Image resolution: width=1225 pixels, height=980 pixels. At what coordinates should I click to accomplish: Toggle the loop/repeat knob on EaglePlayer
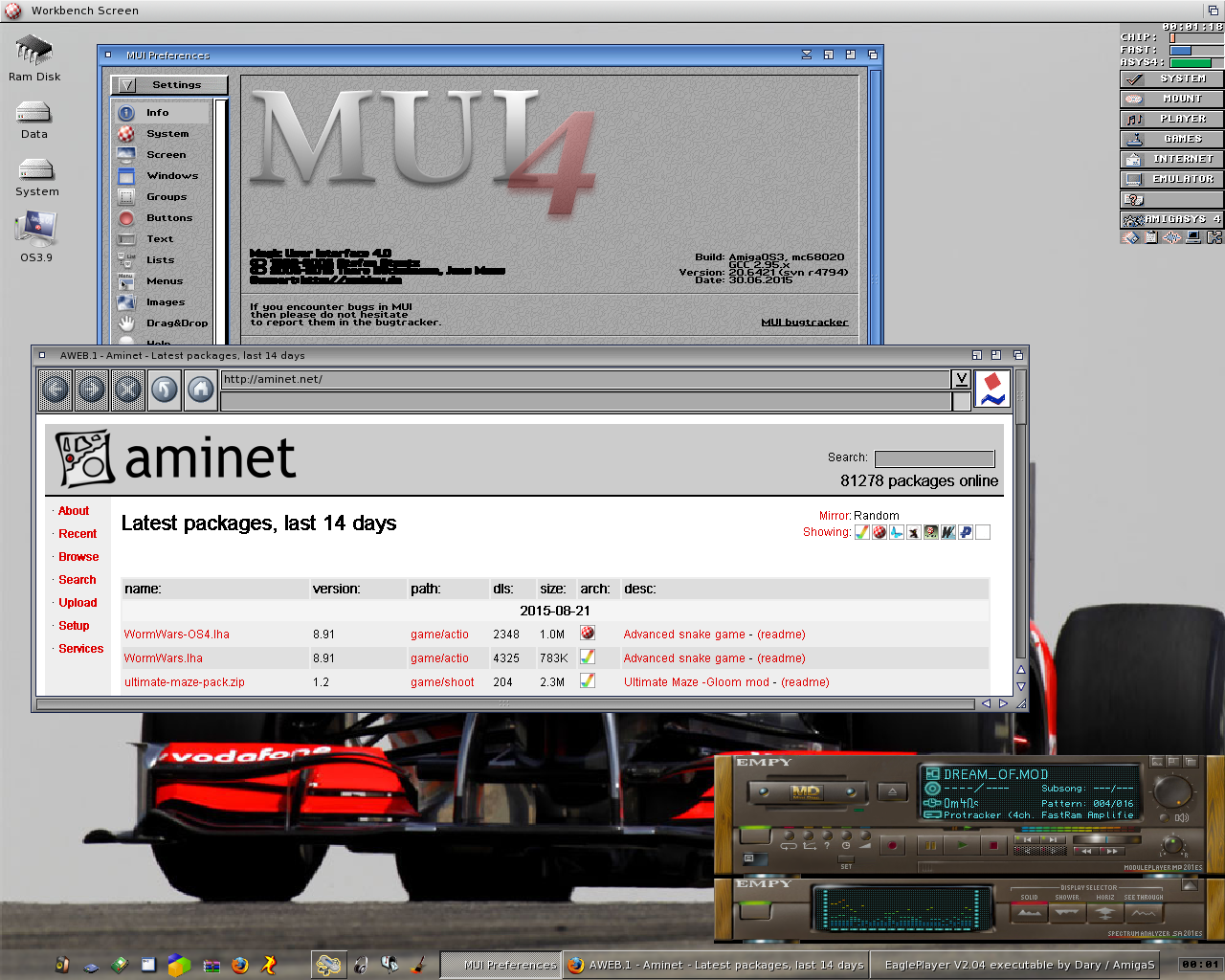click(x=789, y=835)
